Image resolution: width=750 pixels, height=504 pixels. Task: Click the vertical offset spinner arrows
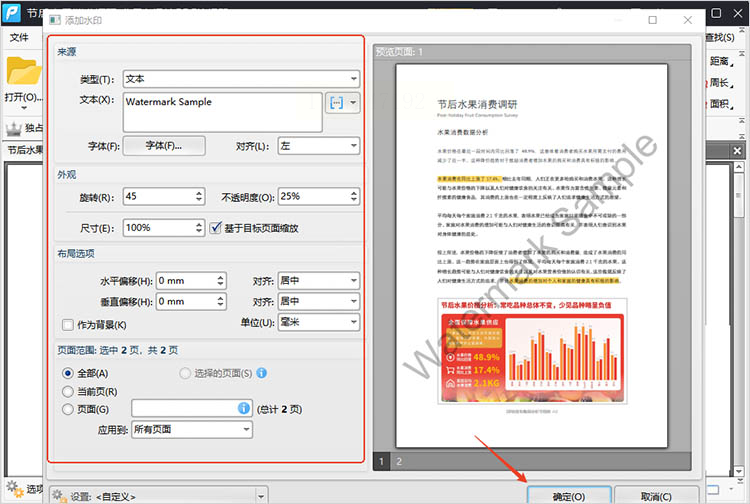click(220, 301)
